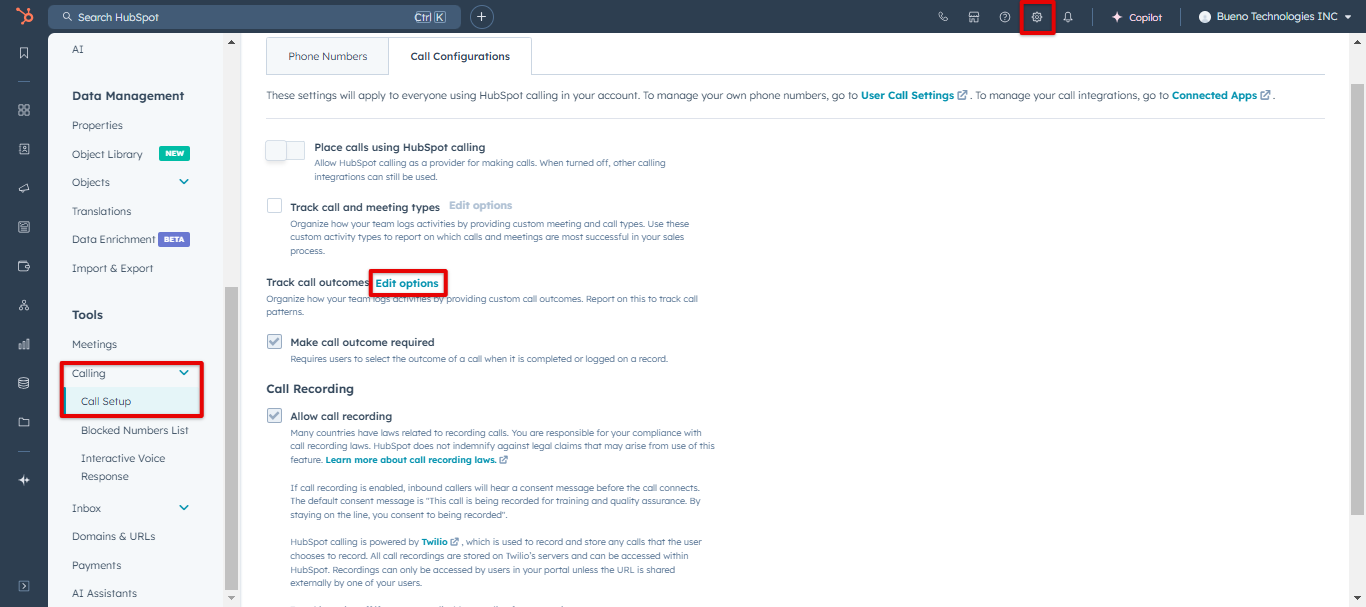Open the Marketplace icon in top bar

[x=974, y=17]
